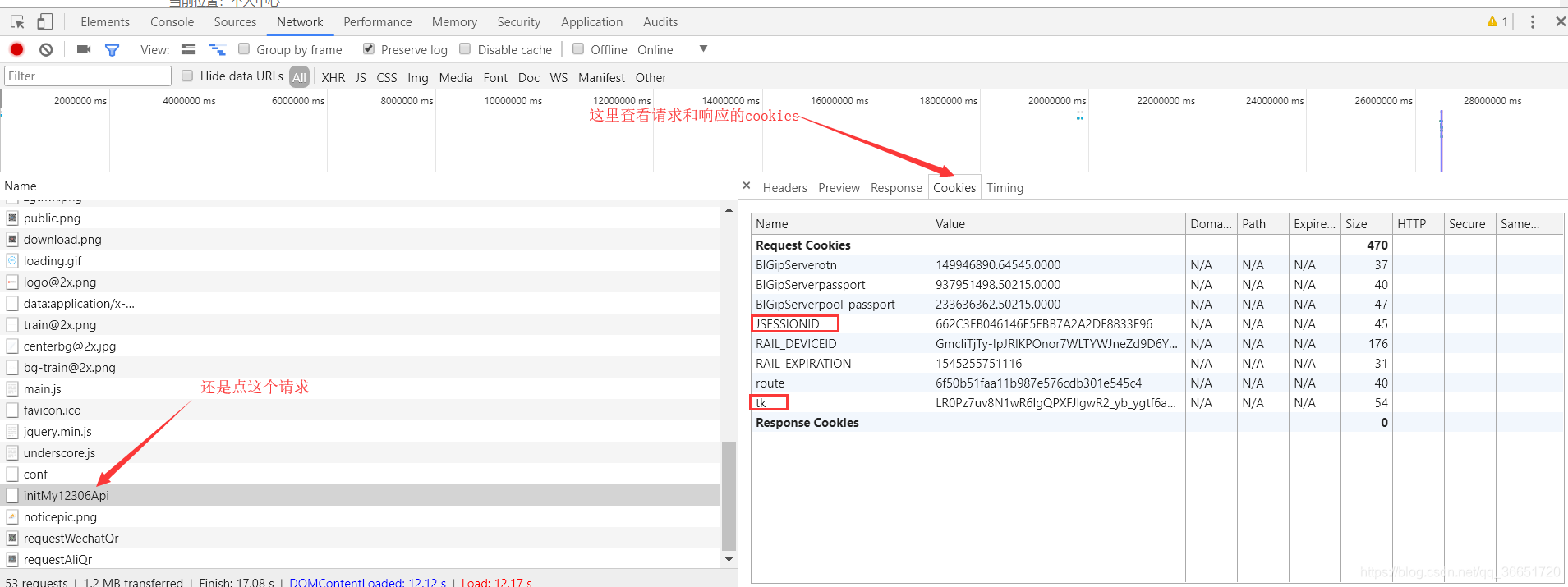This screenshot has height=587, width=1568.
Task: Show the Preview tab
Action: pyautogui.click(x=839, y=188)
